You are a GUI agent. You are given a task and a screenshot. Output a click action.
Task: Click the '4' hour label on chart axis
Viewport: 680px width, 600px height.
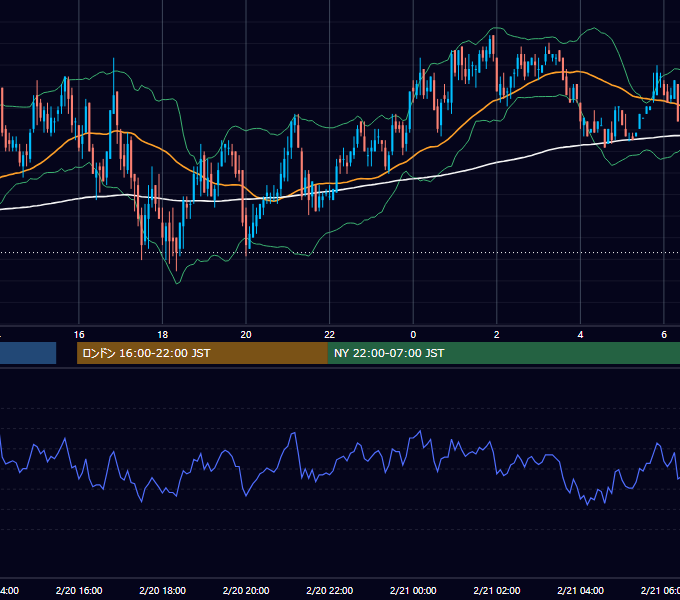point(580,335)
